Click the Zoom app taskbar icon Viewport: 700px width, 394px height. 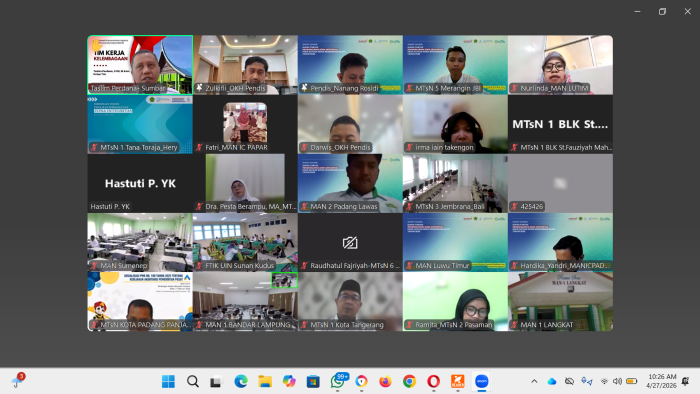tap(482, 382)
